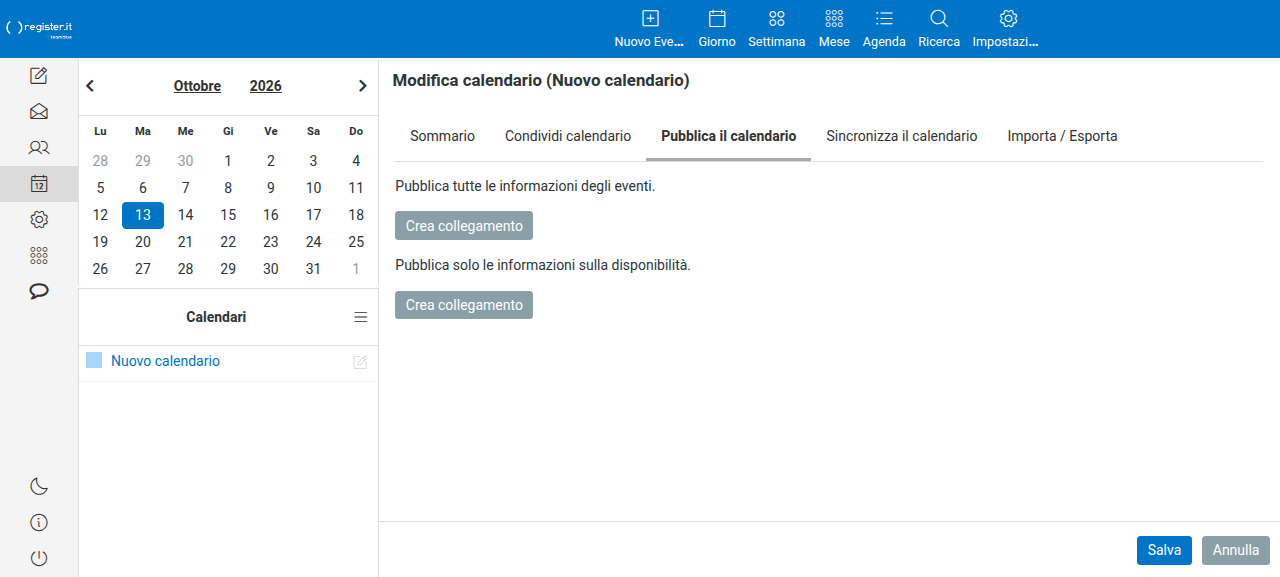Viewport: 1280px width, 577px height.
Task: Select the Pubblica il calendario tab
Action: pyautogui.click(x=729, y=136)
